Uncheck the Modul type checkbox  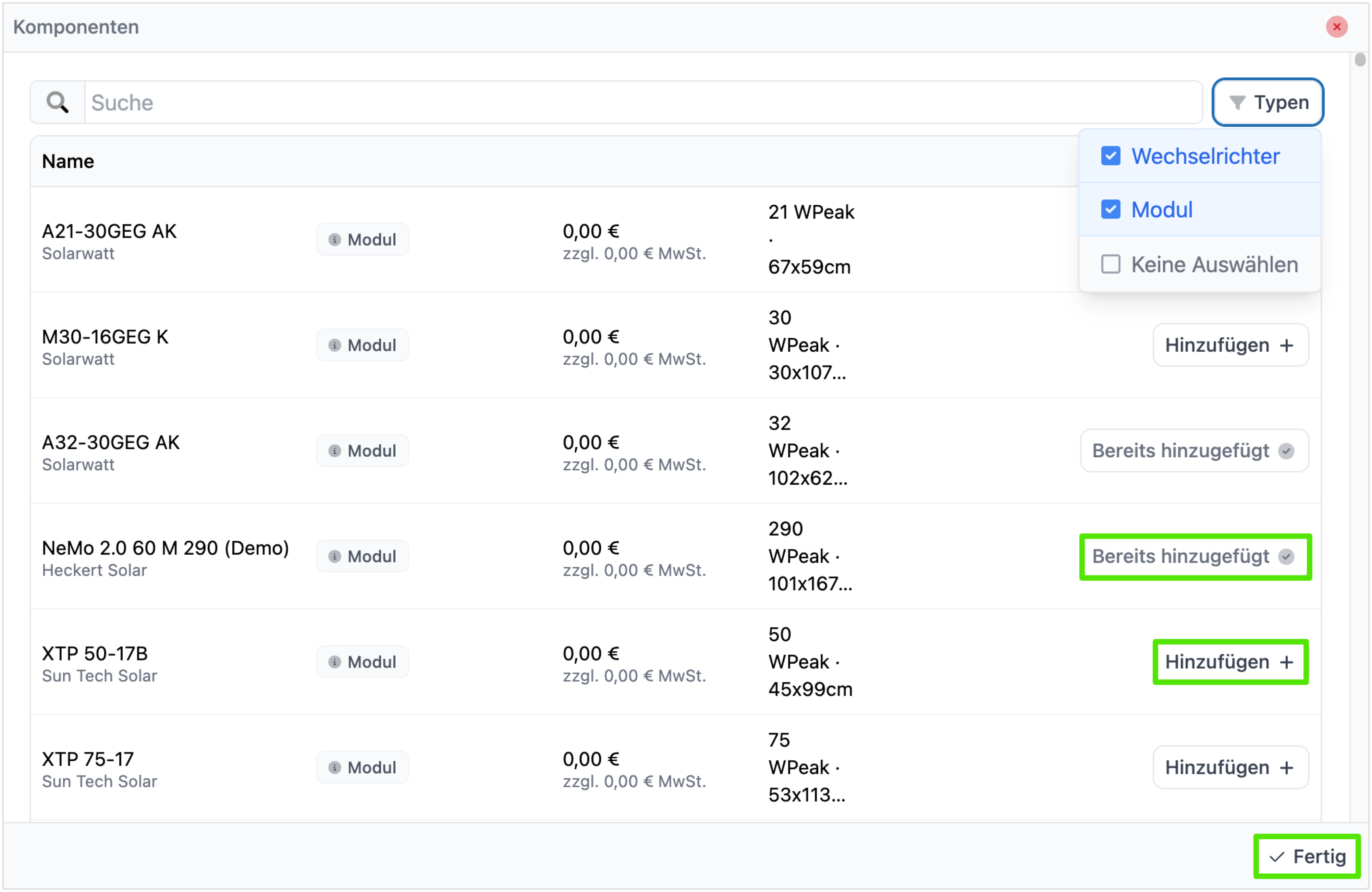click(x=1110, y=209)
